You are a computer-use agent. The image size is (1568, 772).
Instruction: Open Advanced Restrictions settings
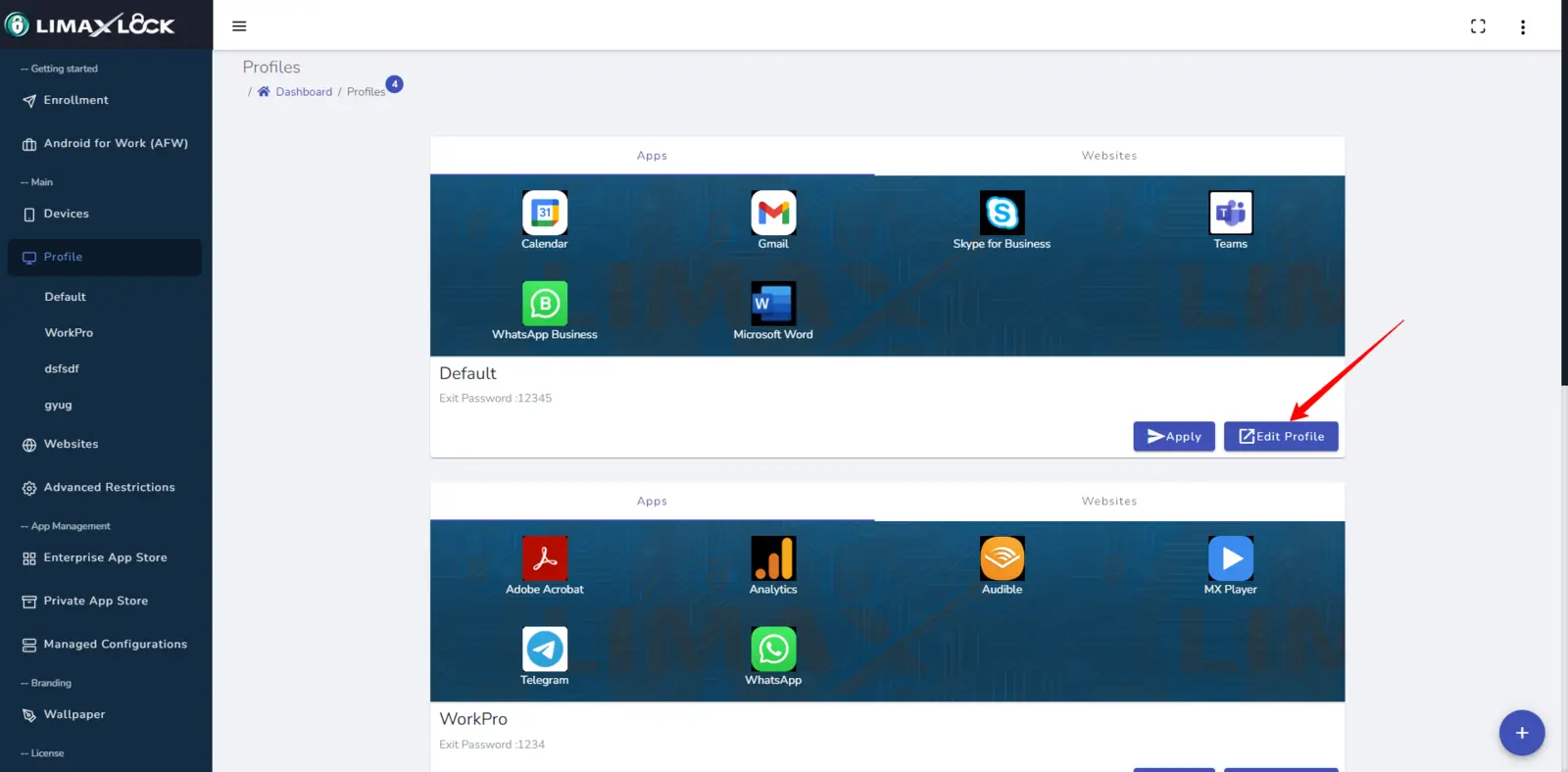click(x=106, y=487)
